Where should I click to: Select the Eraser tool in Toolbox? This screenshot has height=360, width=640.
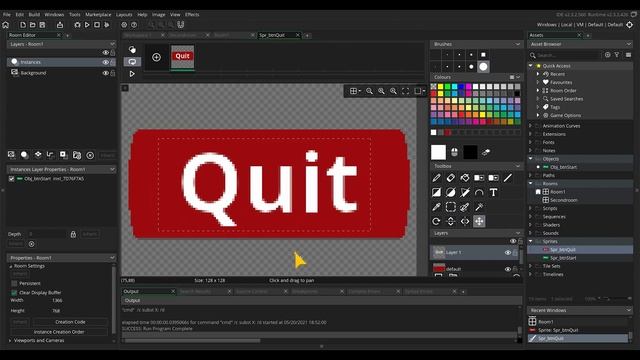point(451,178)
